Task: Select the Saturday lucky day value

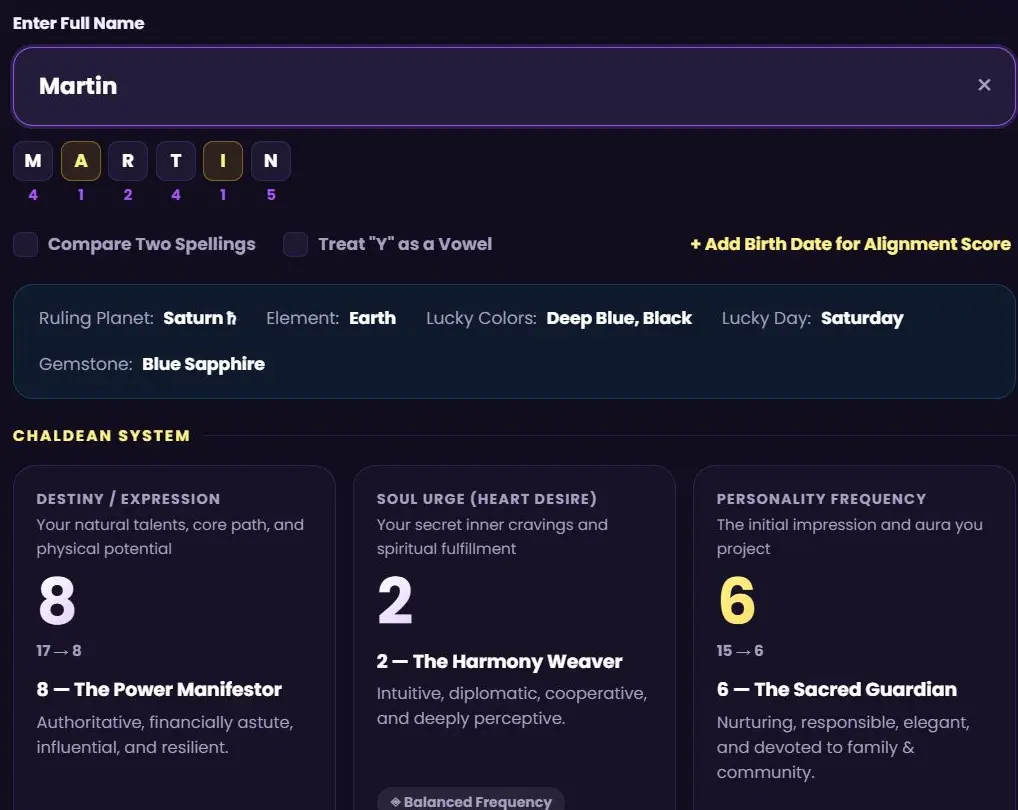Action: pyautogui.click(x=862, y=318)
